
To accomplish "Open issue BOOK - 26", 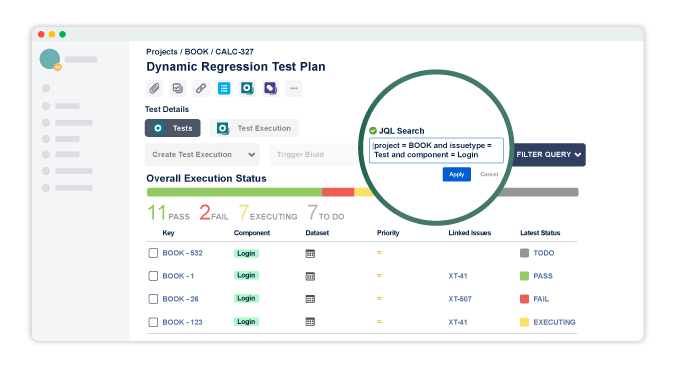I will [x=180, y=299].
